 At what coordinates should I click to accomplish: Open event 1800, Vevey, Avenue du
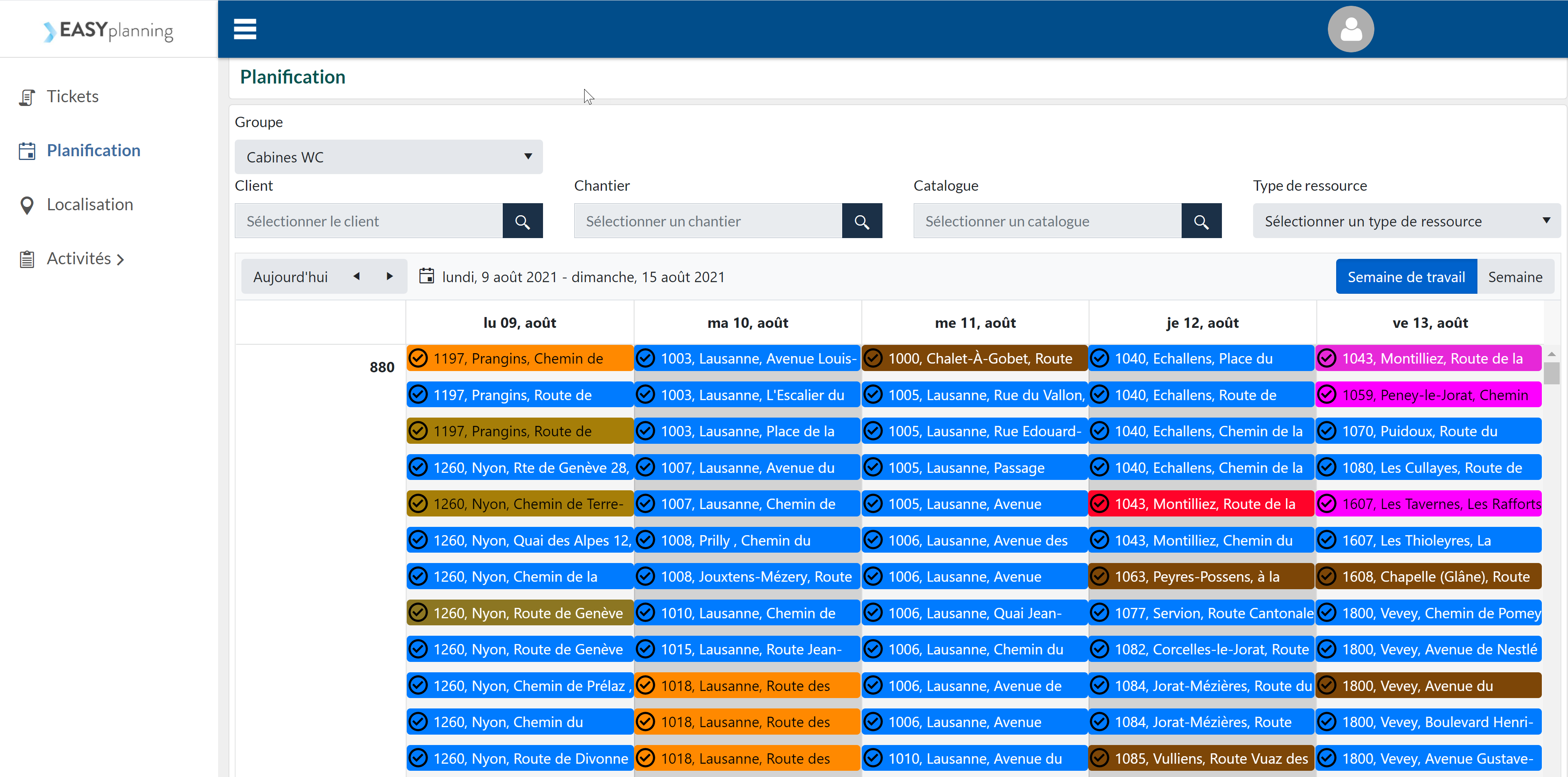click(x=1429, y=686)
